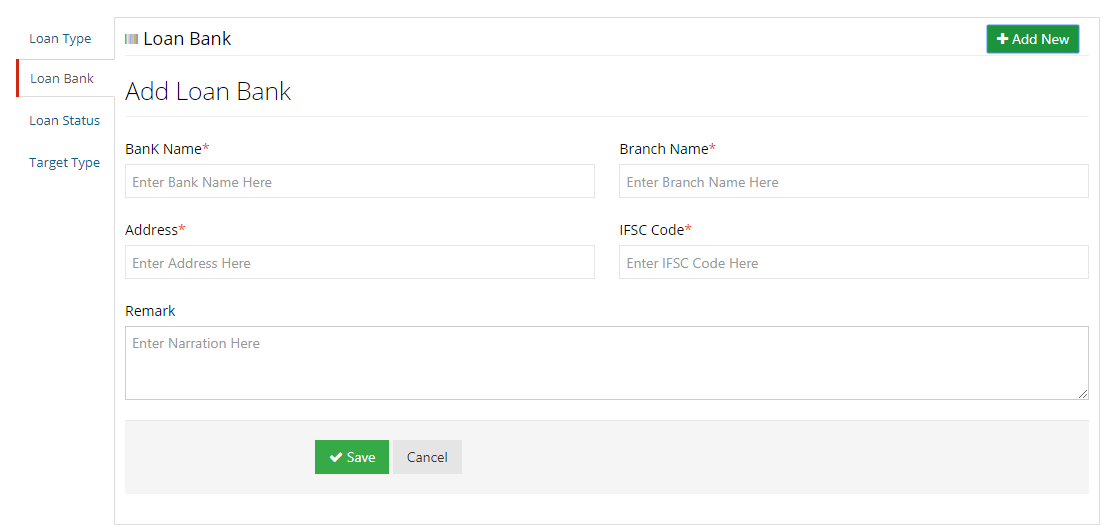The image size is (1114, 527).
Task: Focus the Remark narration text area
Action: click(606, 362)
